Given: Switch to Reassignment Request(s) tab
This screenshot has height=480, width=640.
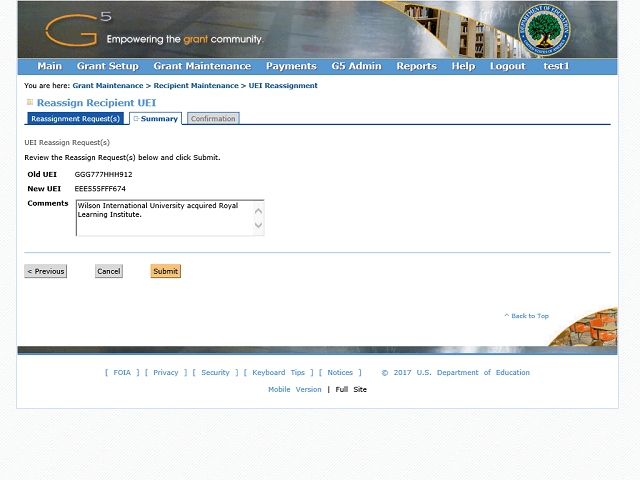Looking at the screenshot, I should pyautogui.click(x=76, y=118).
